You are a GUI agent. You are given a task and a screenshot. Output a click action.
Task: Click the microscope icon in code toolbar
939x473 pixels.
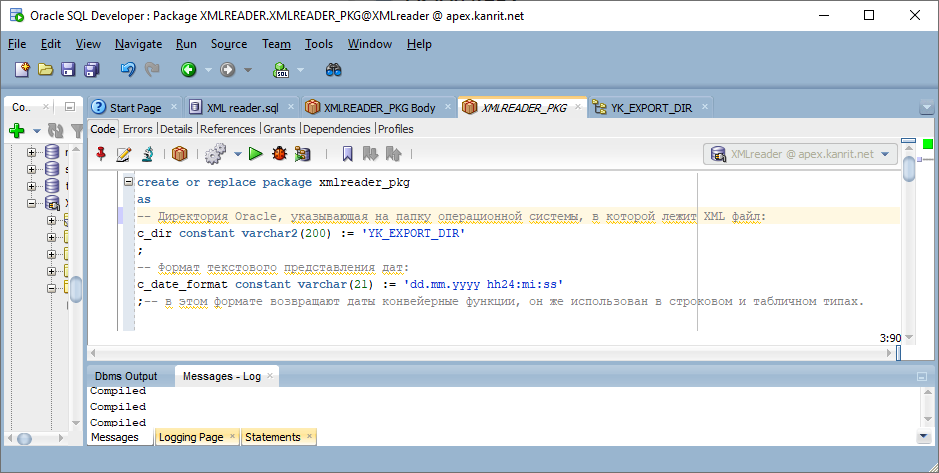pos(148,154)
